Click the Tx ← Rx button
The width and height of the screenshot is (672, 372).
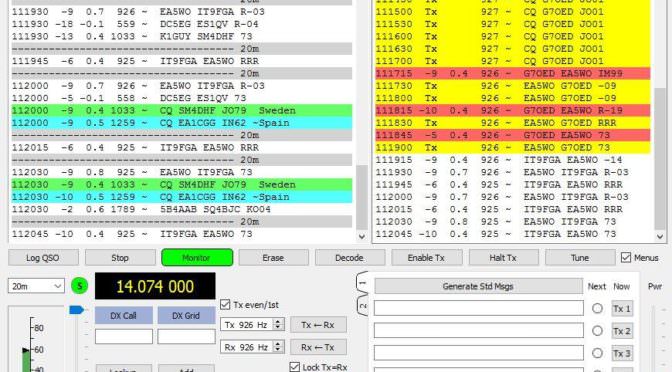pyautogui.click(x=318, y=325)
